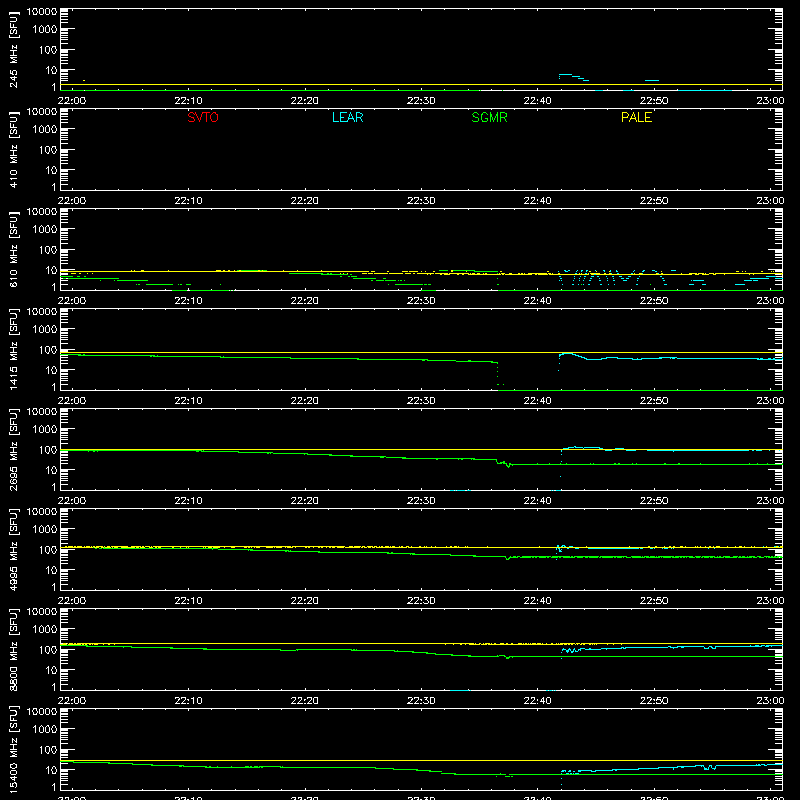Image resolution: width=800 pixels, height=800 pixels.
Task: Click 23:00 tick below the 2695 MHz plot
Action: point(770,501)
